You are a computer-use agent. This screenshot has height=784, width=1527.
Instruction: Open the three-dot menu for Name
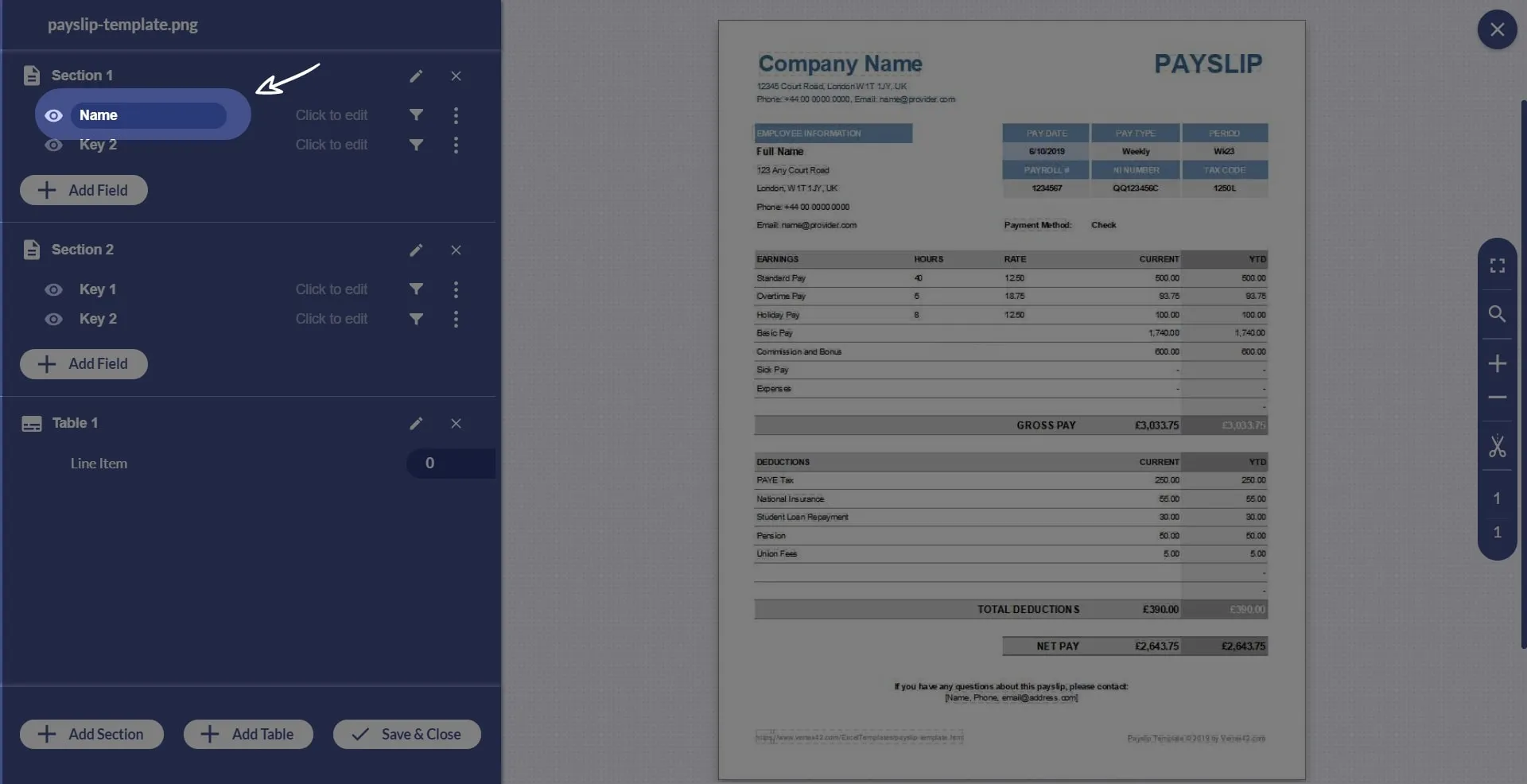pyautogui.click(x=456, y=115)
